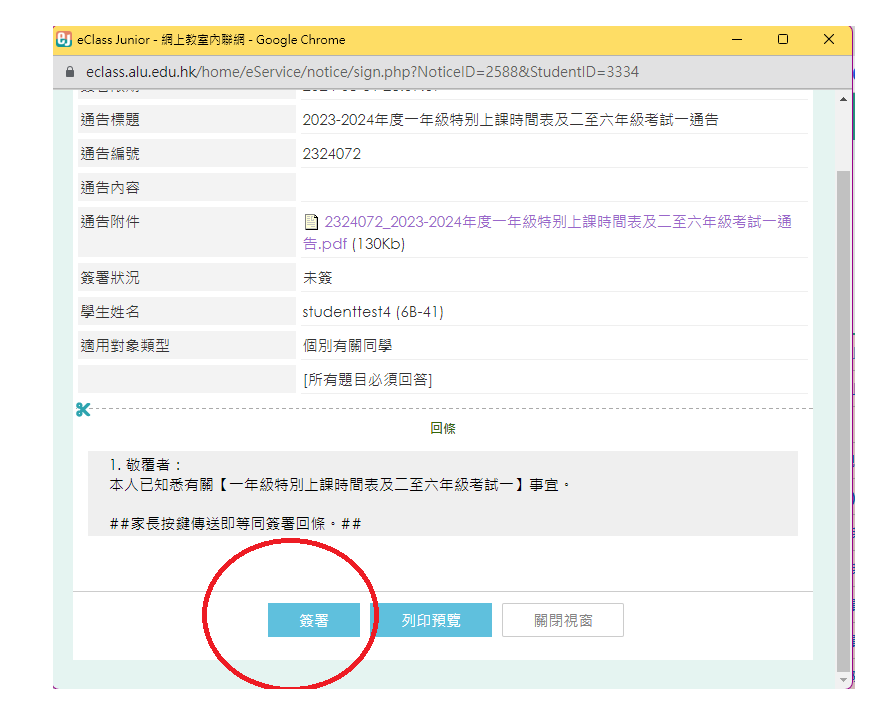Maximize the eClass Junior popup window
This screenshot has width=884, height=711.
point(783,40)
